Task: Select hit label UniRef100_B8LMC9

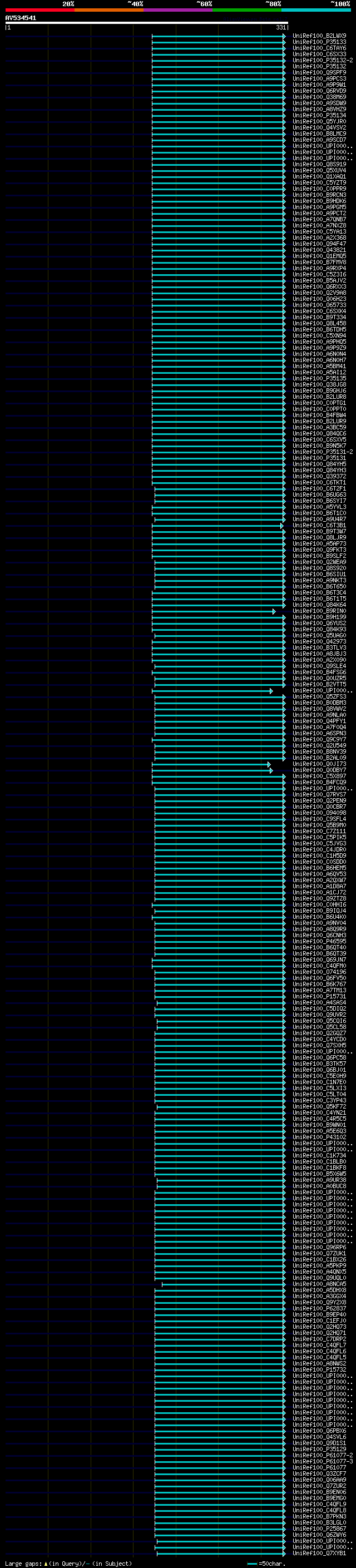Action: 319,134
